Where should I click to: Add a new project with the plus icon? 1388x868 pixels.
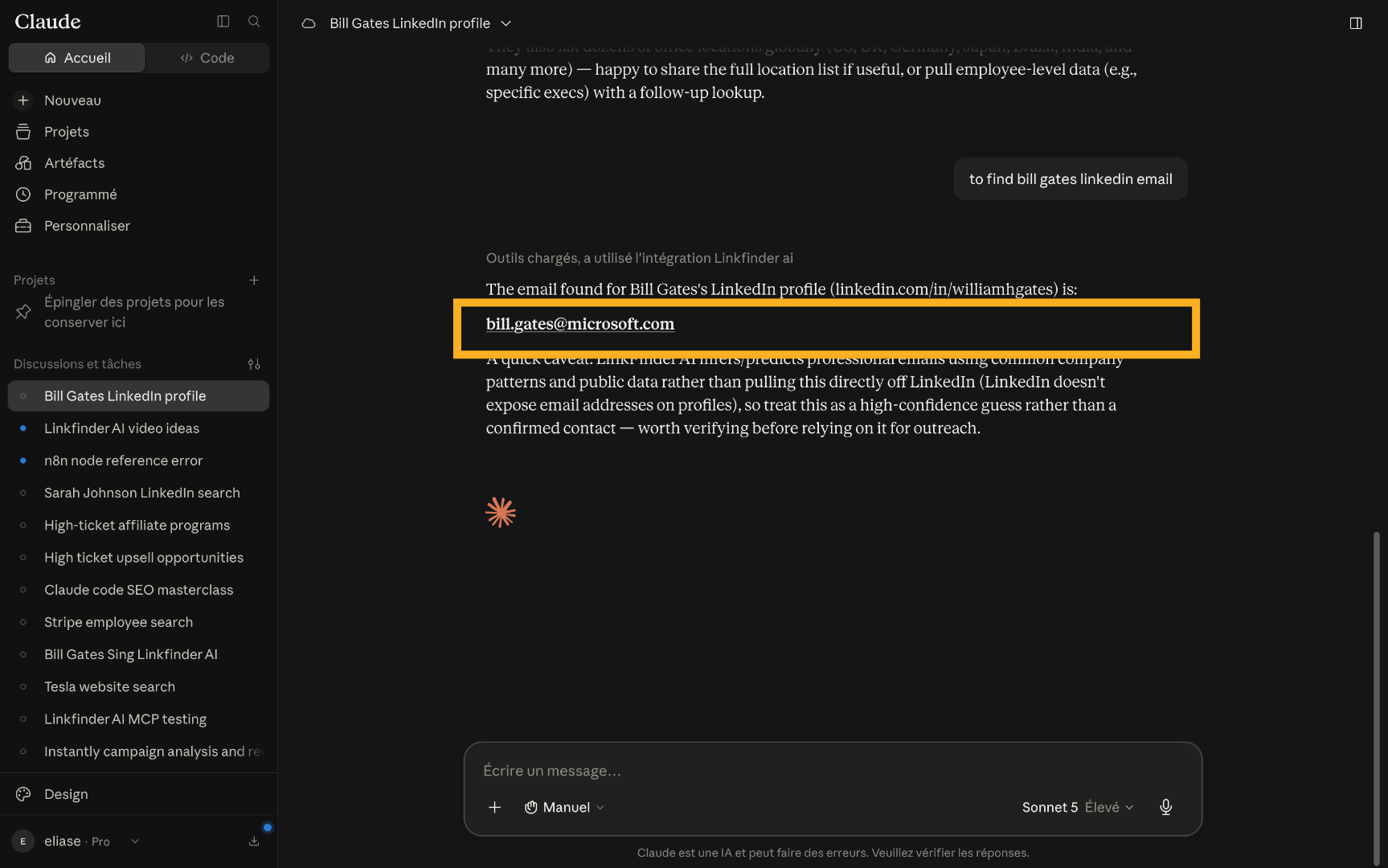254,280
